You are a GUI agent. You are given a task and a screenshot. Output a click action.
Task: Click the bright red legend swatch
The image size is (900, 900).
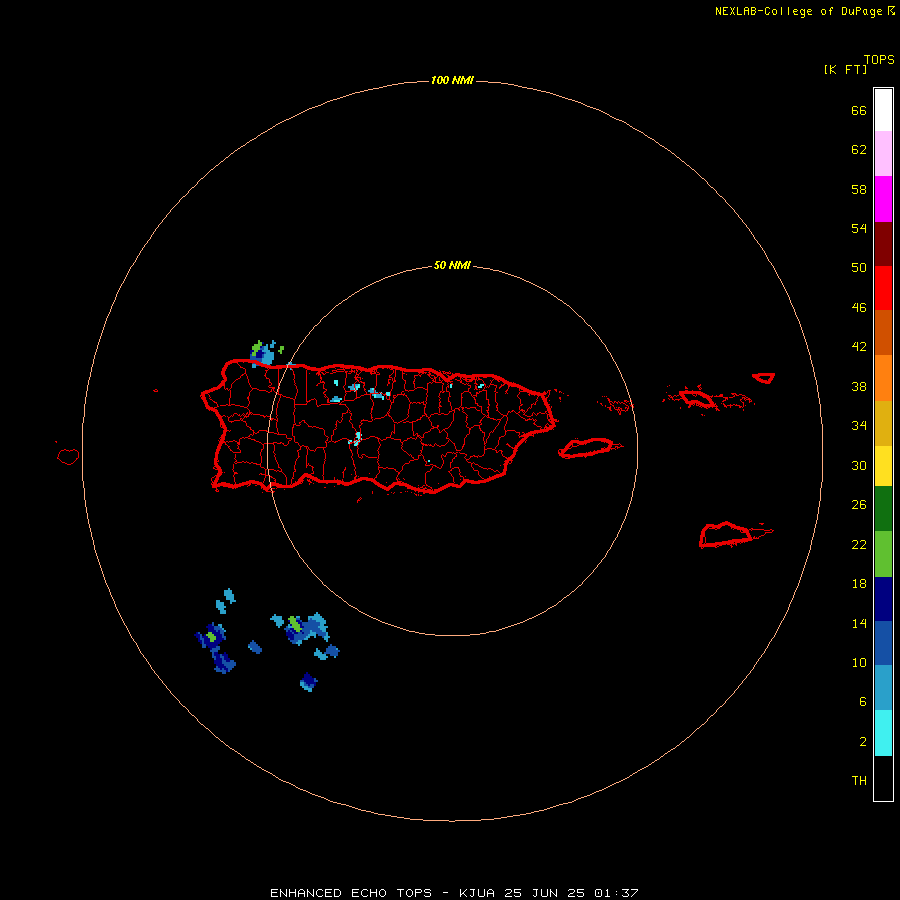click(883, 288)
